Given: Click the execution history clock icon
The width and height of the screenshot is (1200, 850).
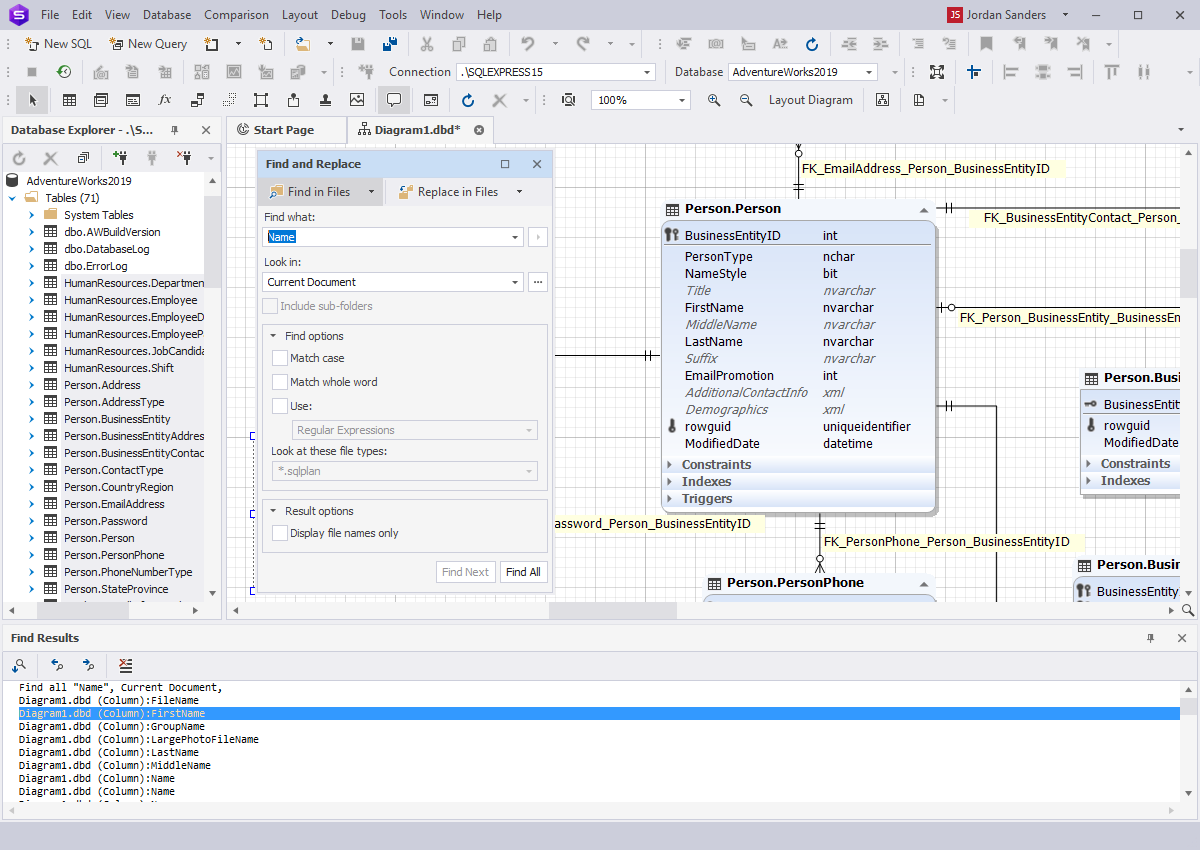Looking at the screenshot, I should tap(64, 72).
